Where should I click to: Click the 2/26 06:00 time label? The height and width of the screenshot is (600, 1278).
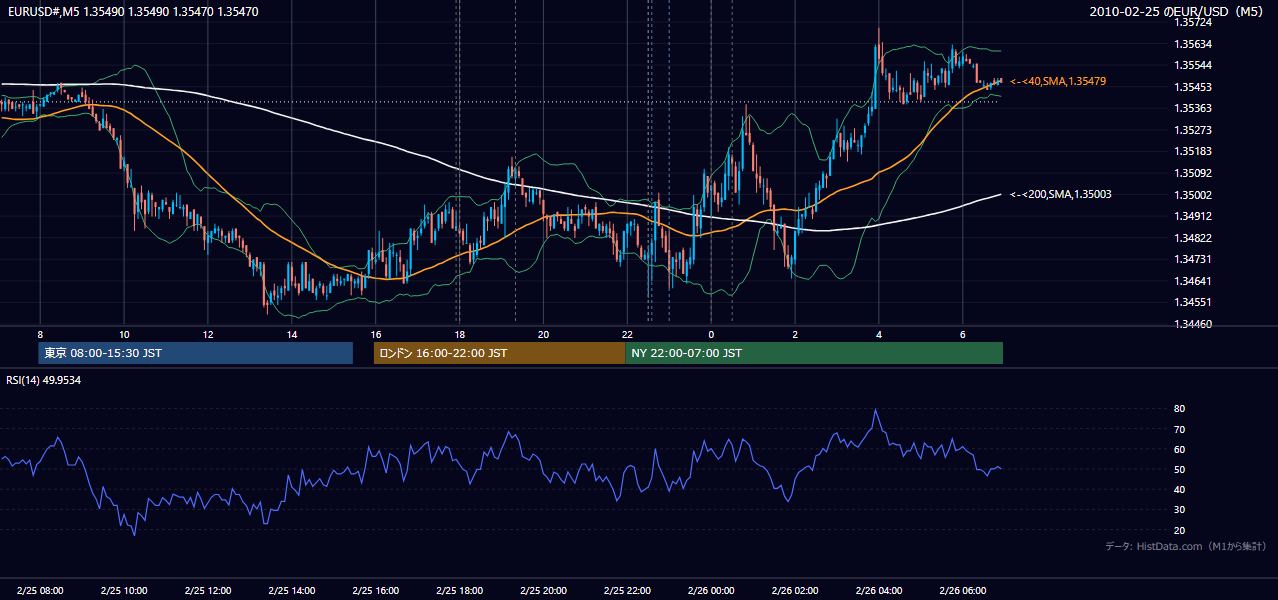(963, 591)
